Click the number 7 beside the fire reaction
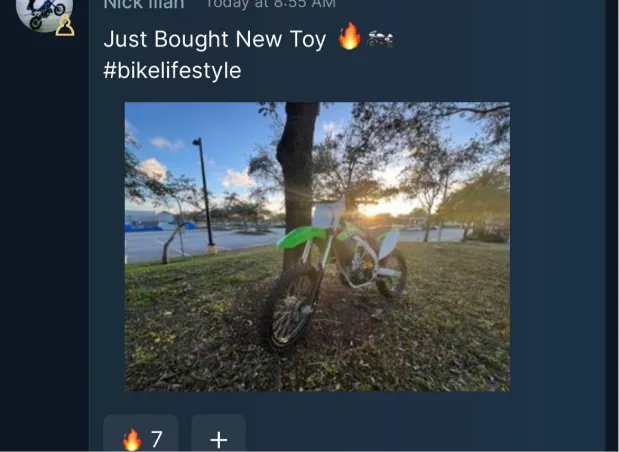 (x=157, y=438)
